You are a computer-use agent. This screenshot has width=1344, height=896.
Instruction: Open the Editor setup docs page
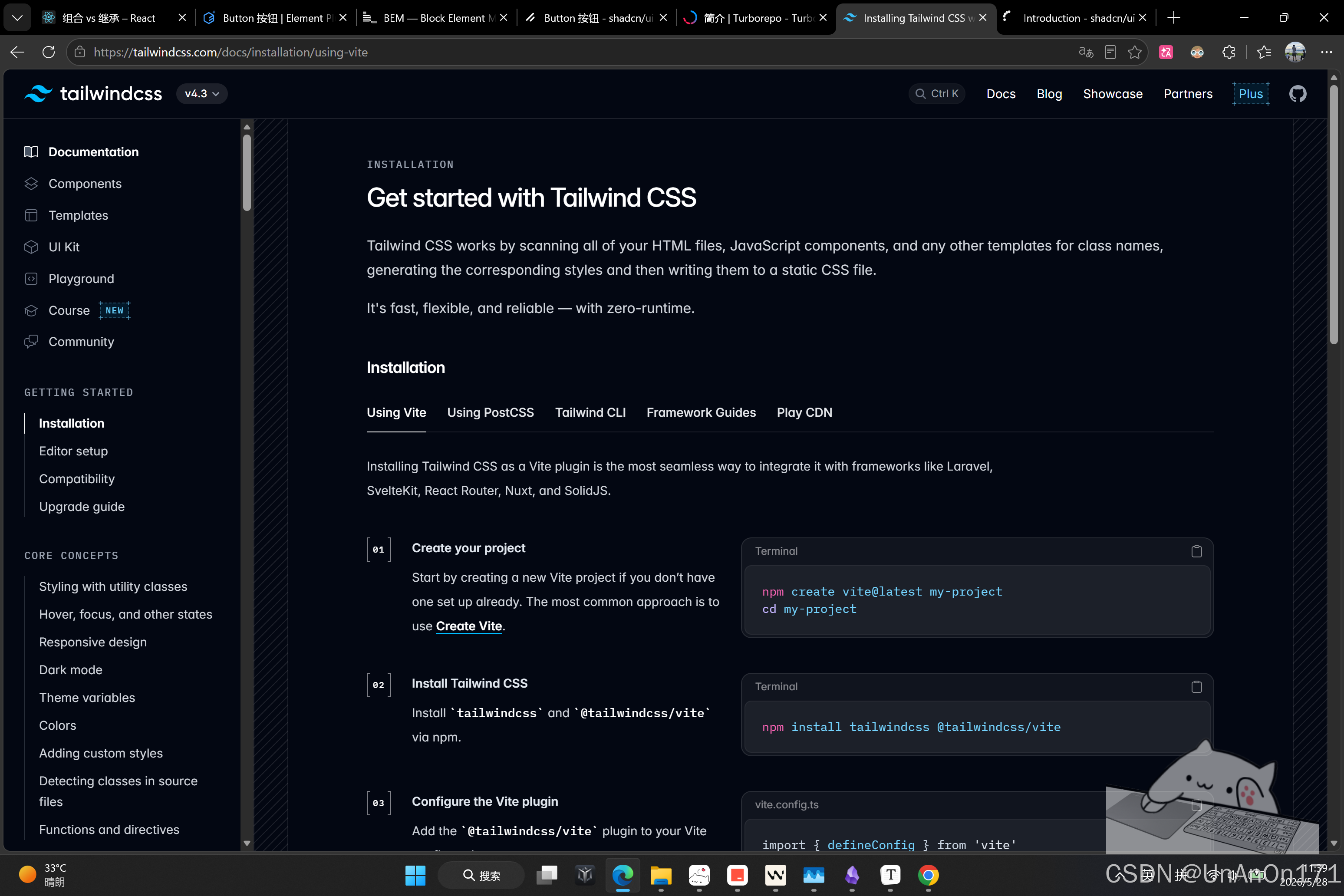click(73, 451)
